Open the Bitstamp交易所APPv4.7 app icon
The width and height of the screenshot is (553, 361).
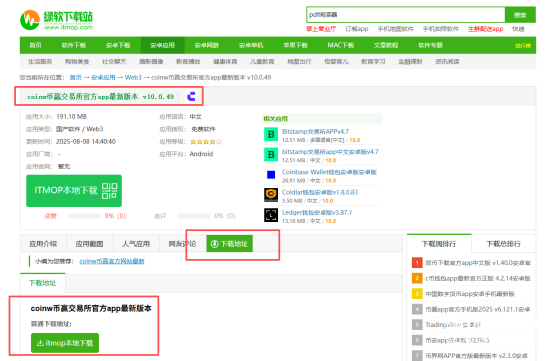271,134
